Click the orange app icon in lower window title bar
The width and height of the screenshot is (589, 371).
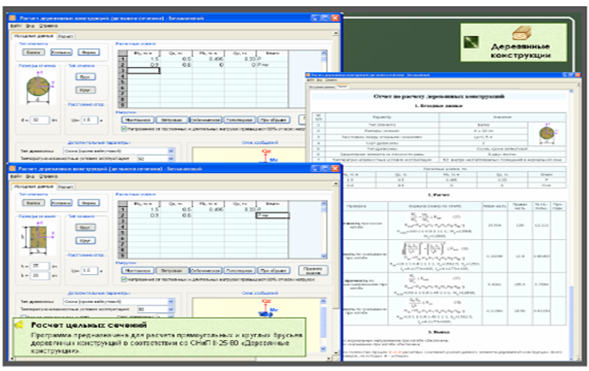click(12, 169)
